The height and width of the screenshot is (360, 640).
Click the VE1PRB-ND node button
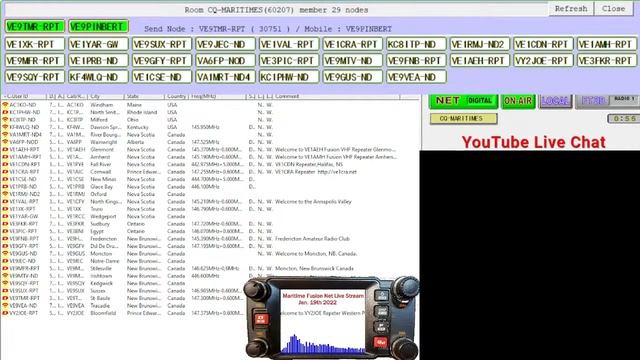[98, 60]
